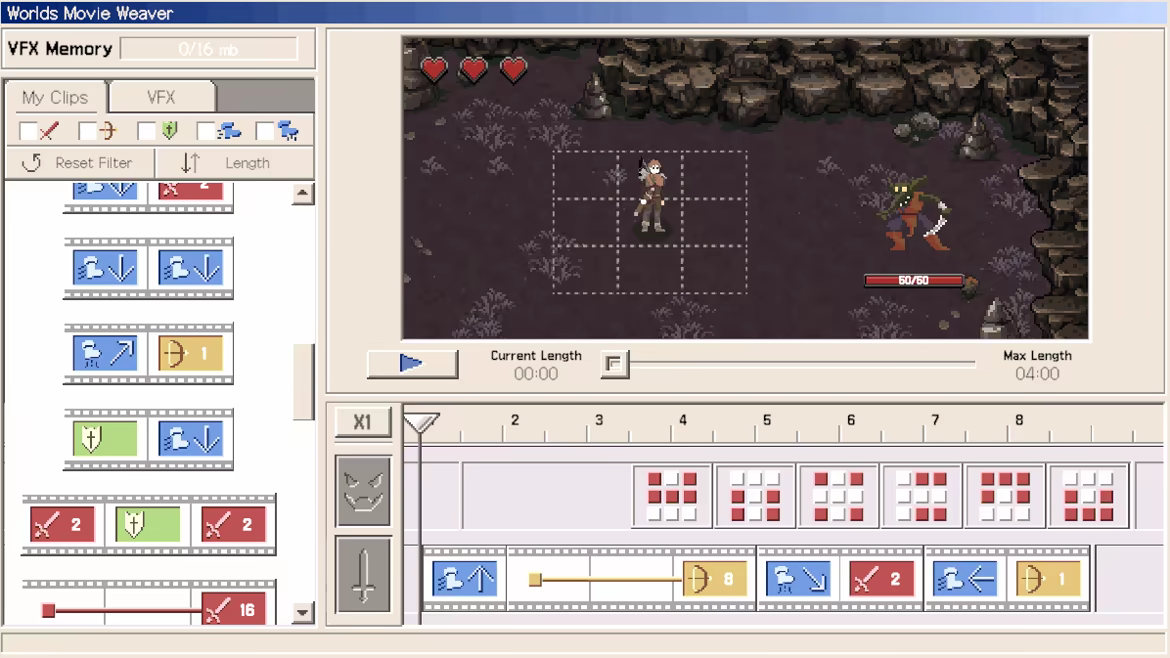Screen dimensions: 1170x658
Task: Click the Reset Filter button
Action: (80, 163)
